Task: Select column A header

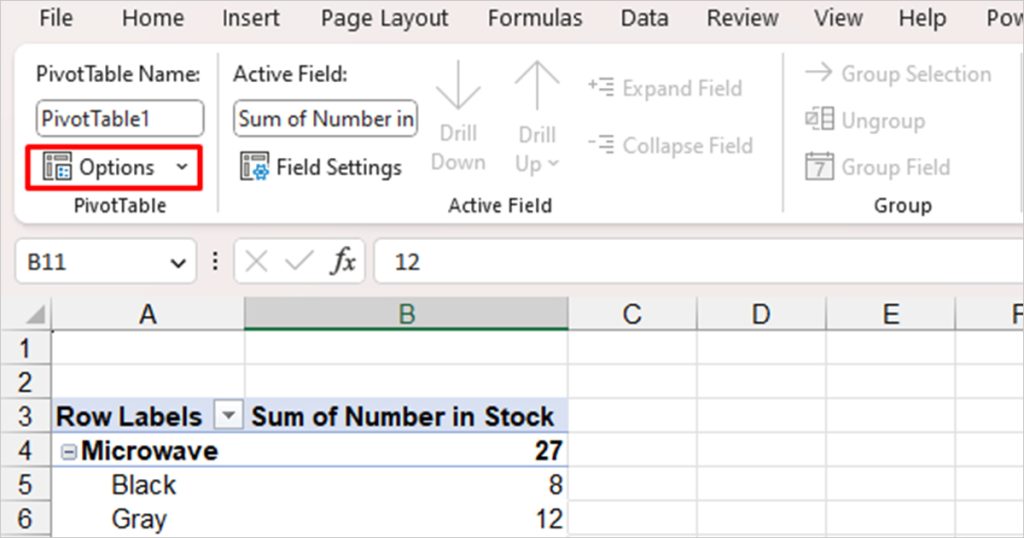Action: coord(148,314)
